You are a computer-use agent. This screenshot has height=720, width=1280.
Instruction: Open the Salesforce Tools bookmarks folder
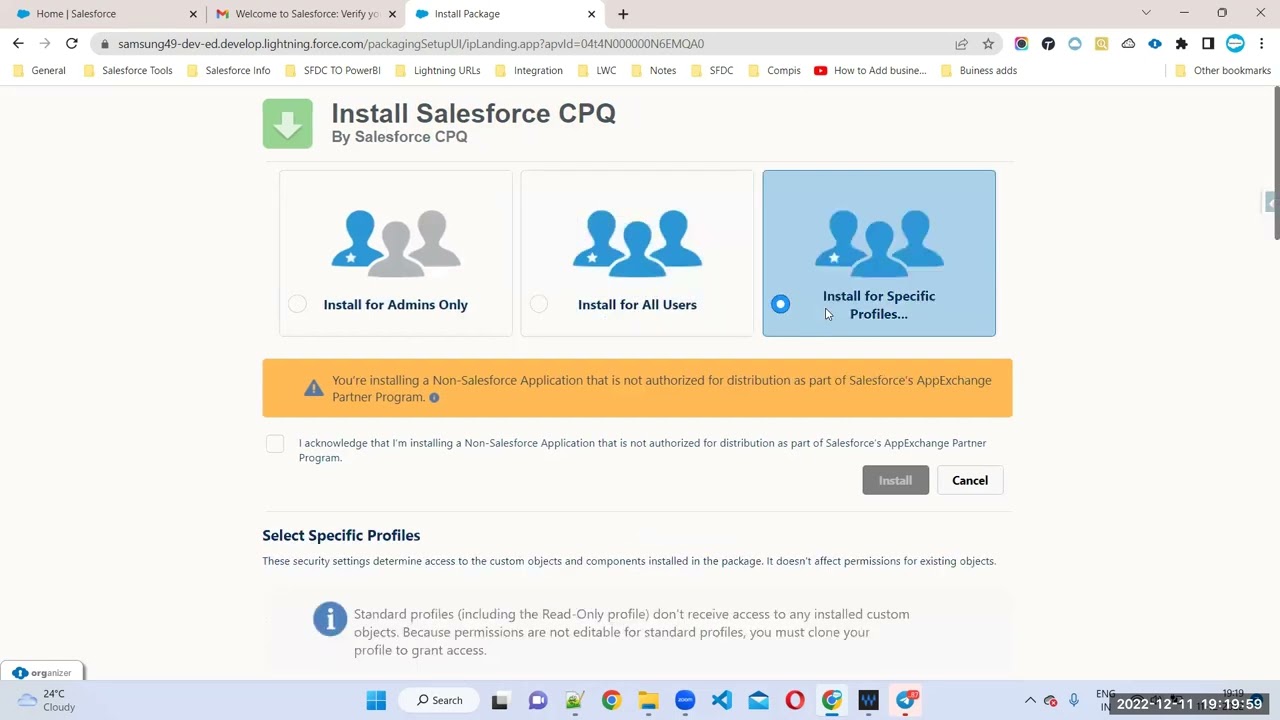coord(128,71)
